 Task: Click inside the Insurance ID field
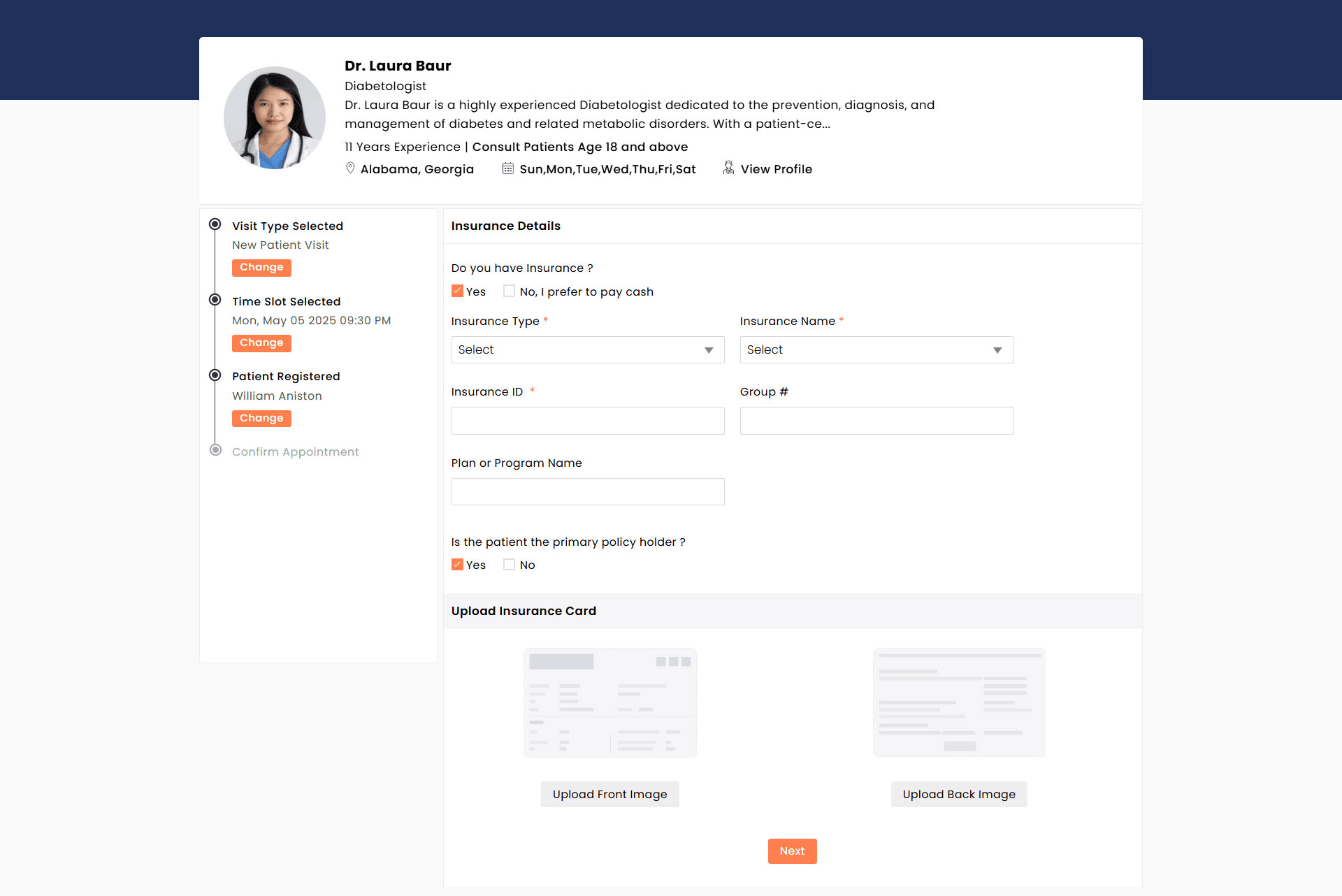(588, 420)
